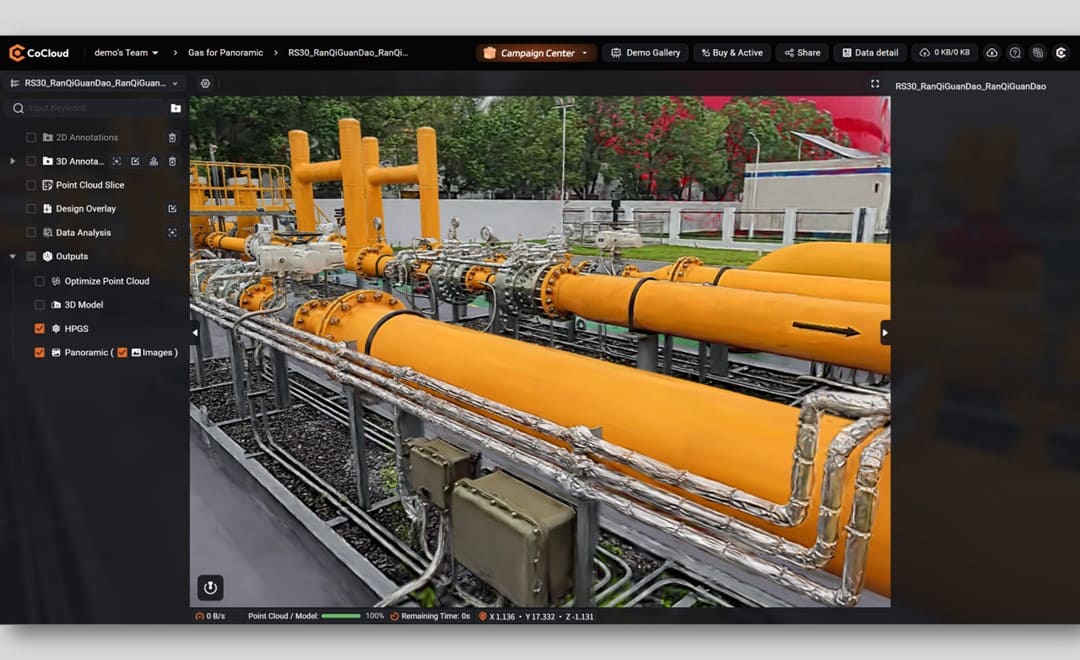The height and width of the screenshot is (660, 1080).
Task: Enable the Design Overlay checkbox
Action: [x=31, y=208]
